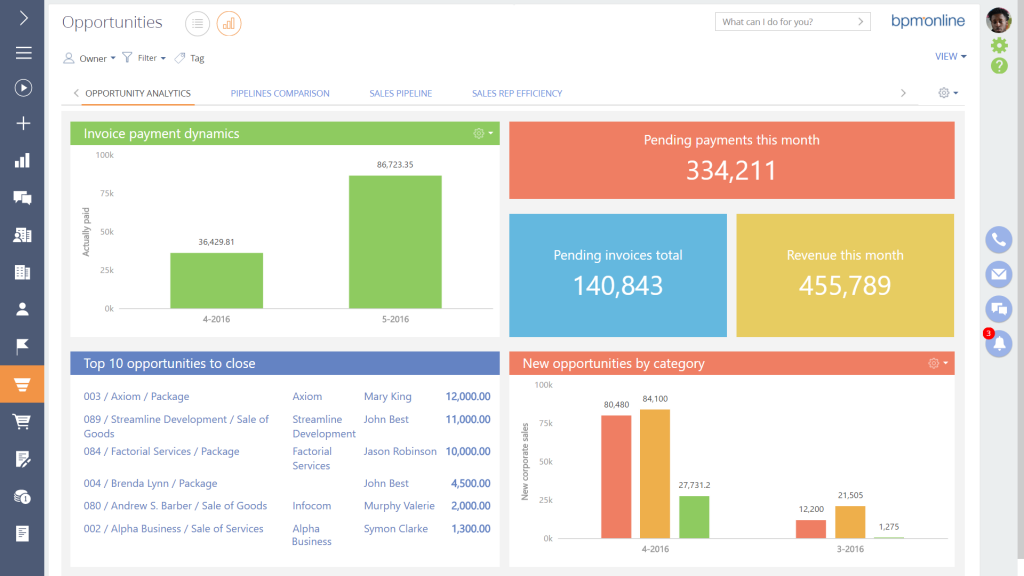Open the Orders shopping cart icon

(x=22, y=420)
